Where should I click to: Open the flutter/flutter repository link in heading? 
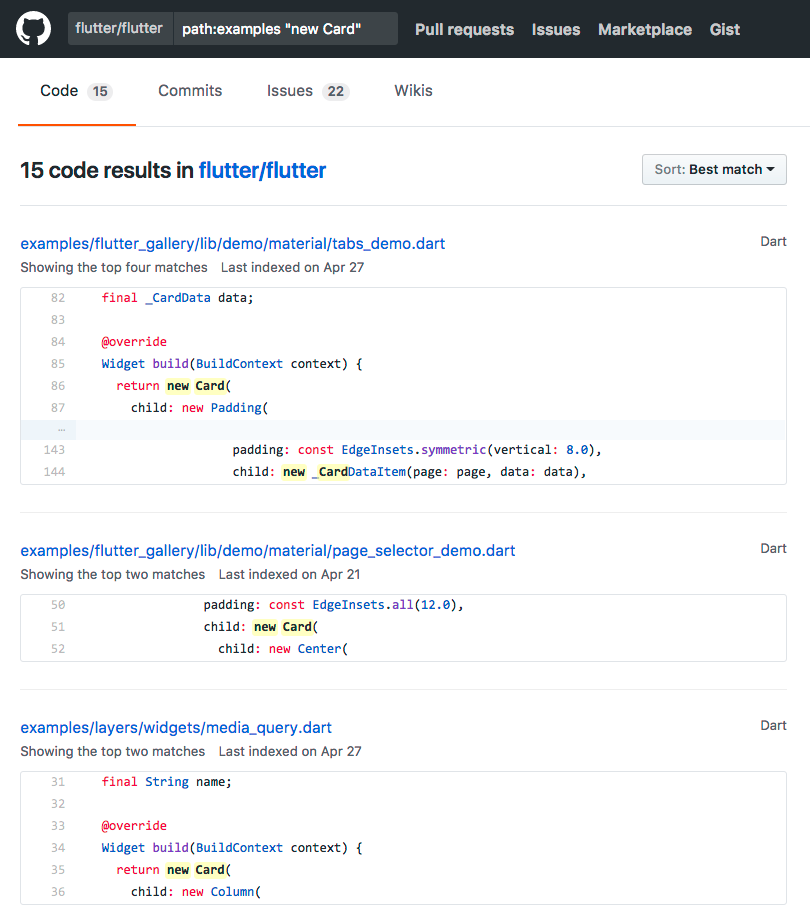[262, 170]
